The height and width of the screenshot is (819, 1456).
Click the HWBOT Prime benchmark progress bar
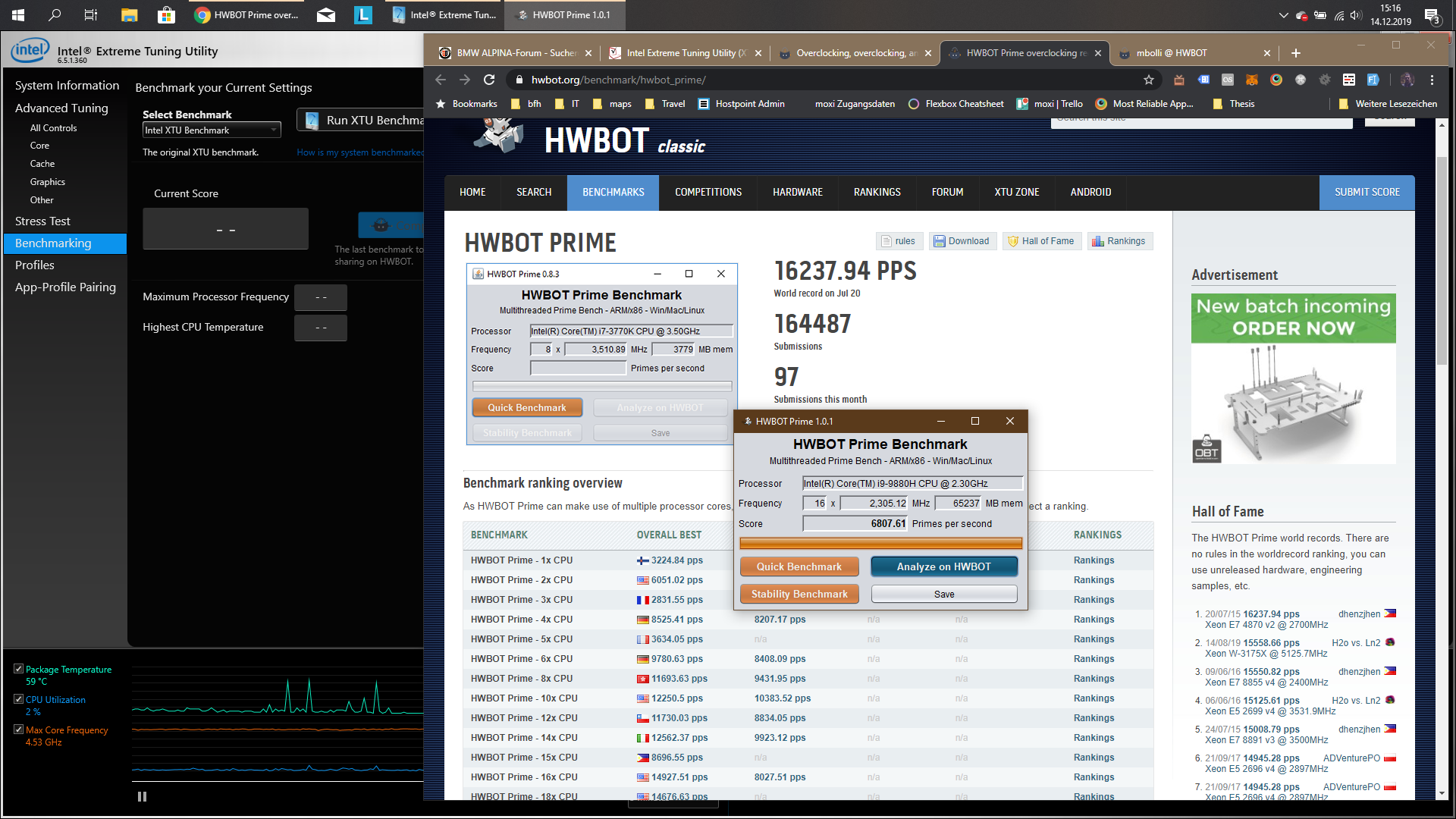881,543
